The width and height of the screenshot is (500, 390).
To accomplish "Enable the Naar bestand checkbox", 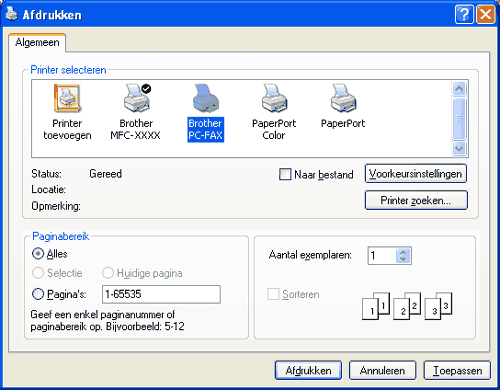I will click(x=285, y=174).
